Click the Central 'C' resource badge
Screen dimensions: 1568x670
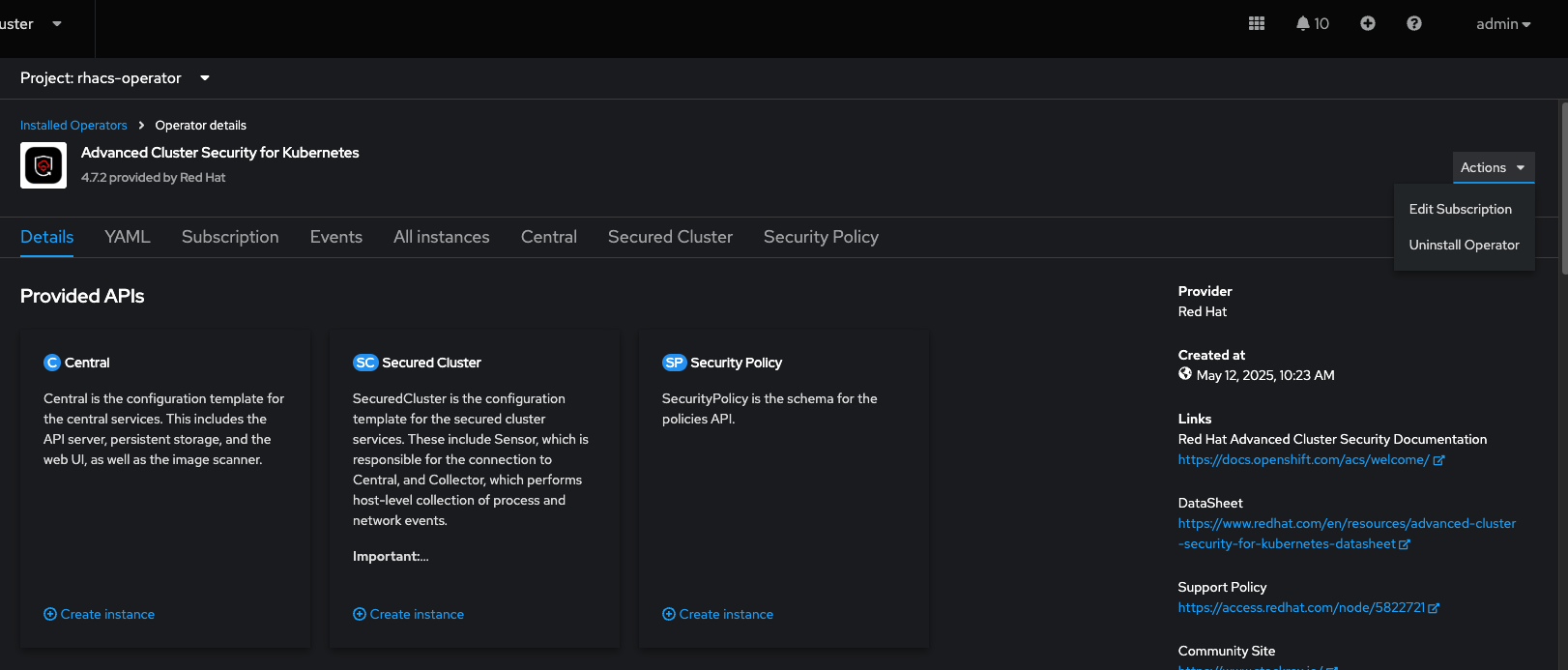[x=52, y=363]
